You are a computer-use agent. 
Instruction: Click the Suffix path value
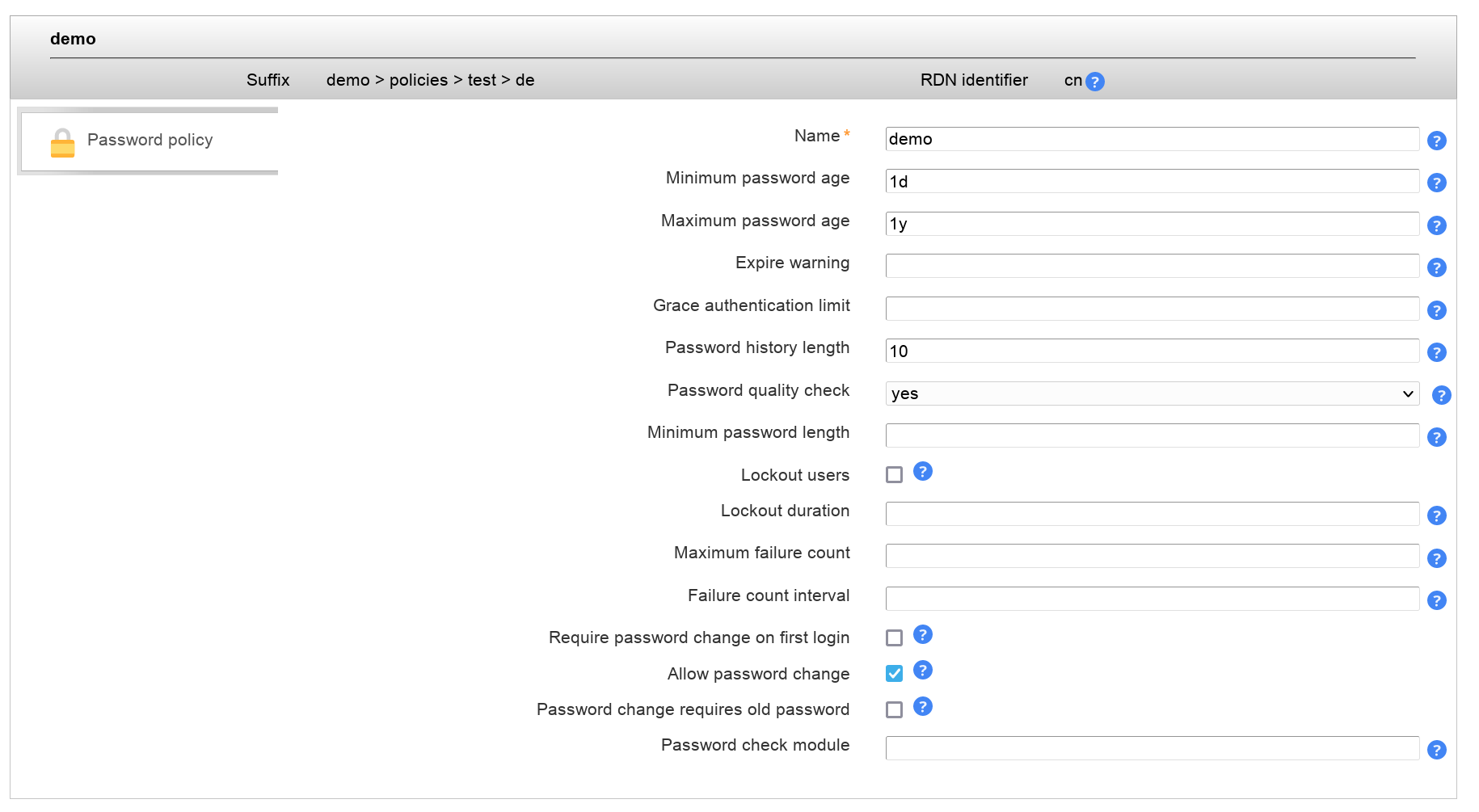[430, 80]
